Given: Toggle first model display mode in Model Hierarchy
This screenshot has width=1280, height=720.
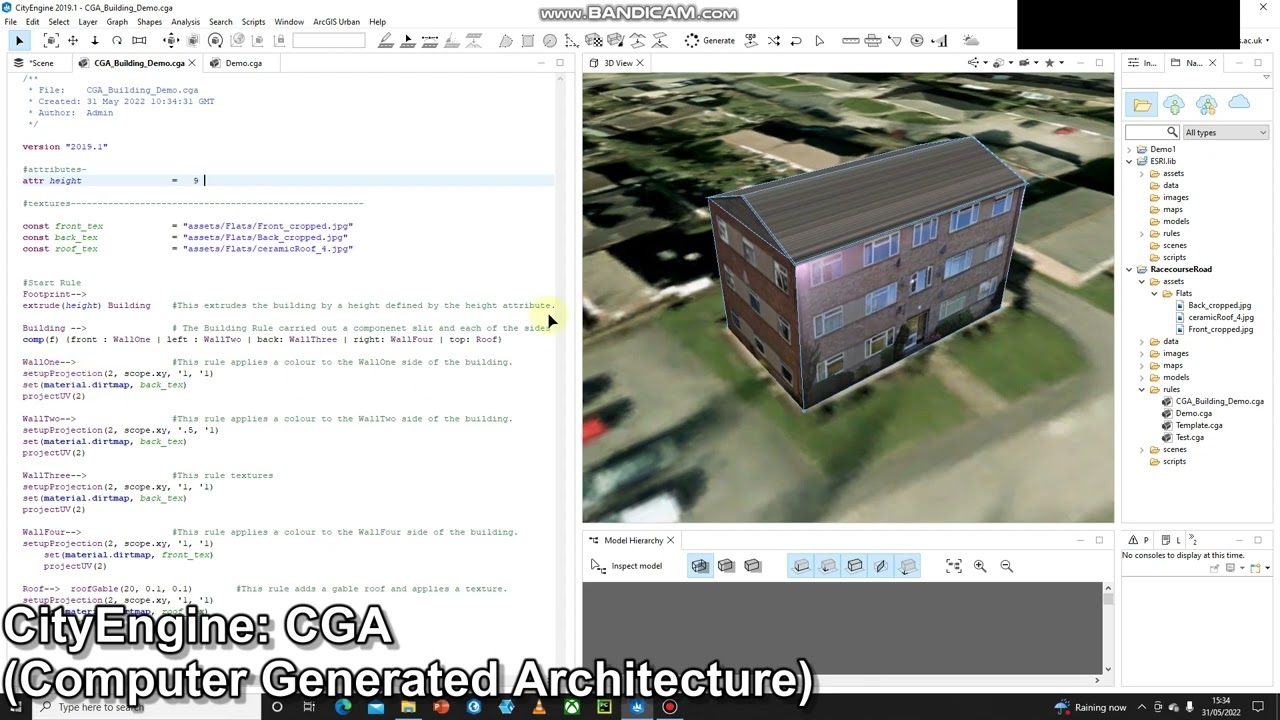Looking at the screenshot, I should 699,566.
